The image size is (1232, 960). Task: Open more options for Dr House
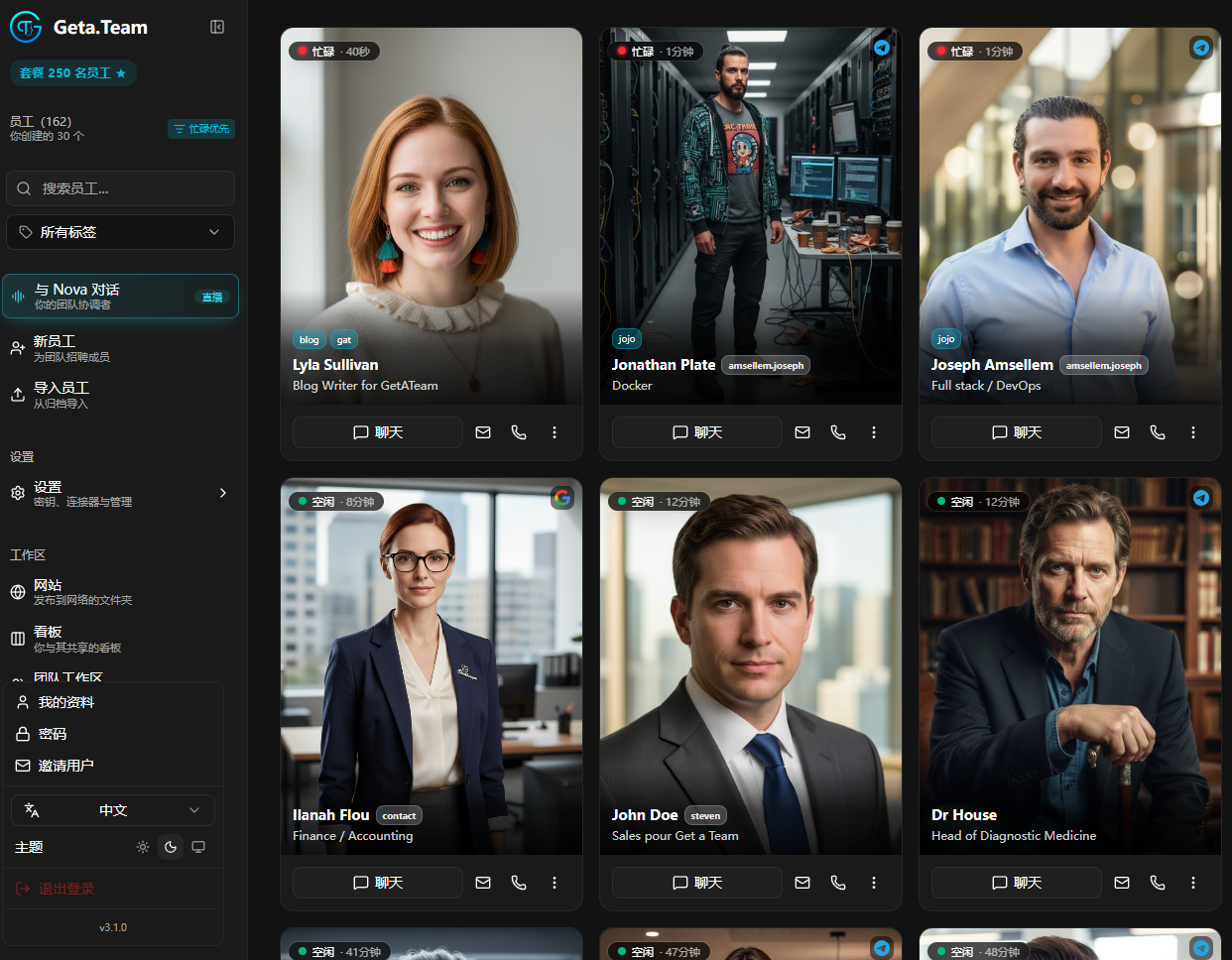point(1193,883)
